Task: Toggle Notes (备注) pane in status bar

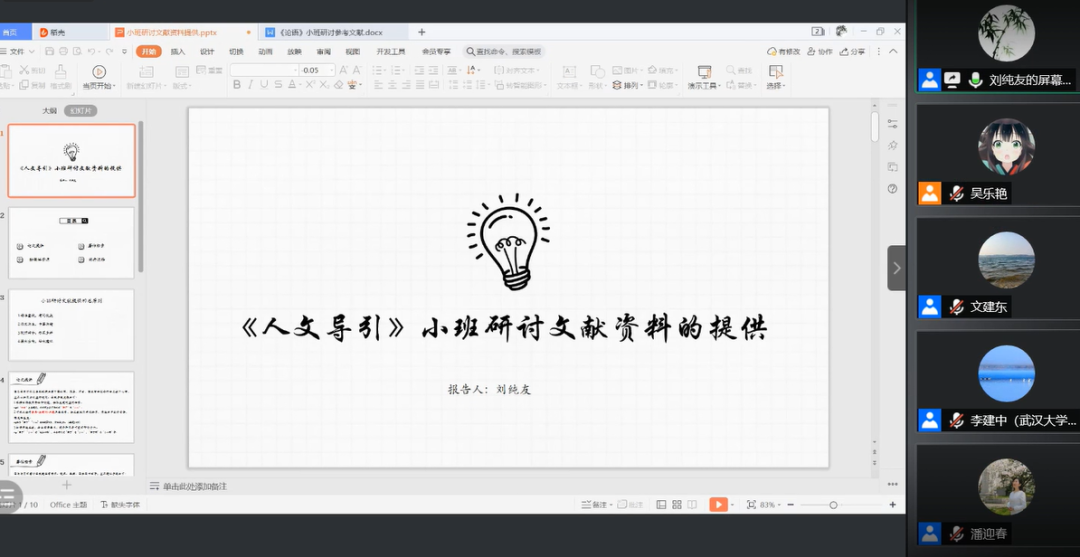Action: [x=594, y=505]
